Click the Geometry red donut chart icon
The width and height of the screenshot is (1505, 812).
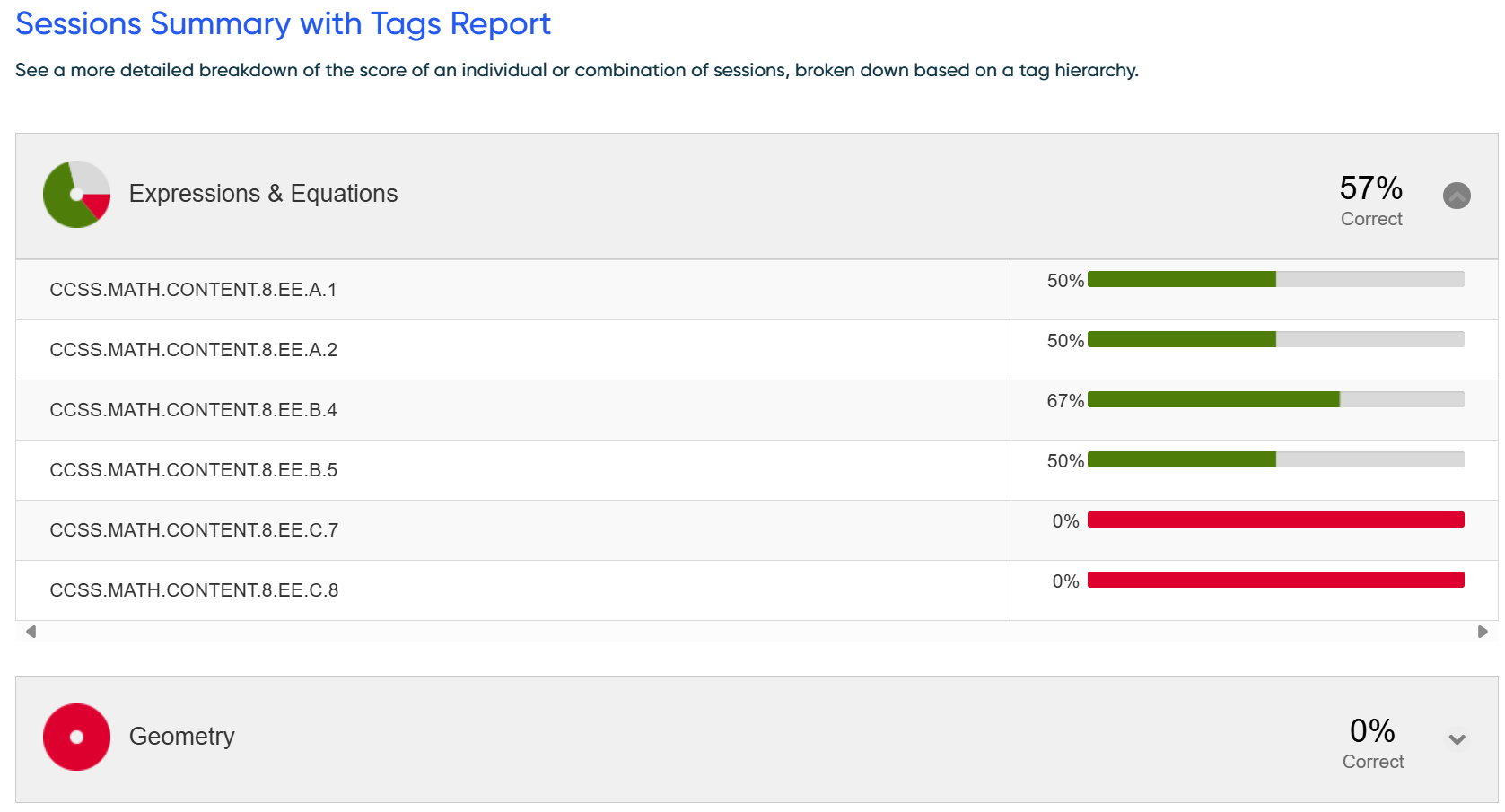click(x=76, y=737)
